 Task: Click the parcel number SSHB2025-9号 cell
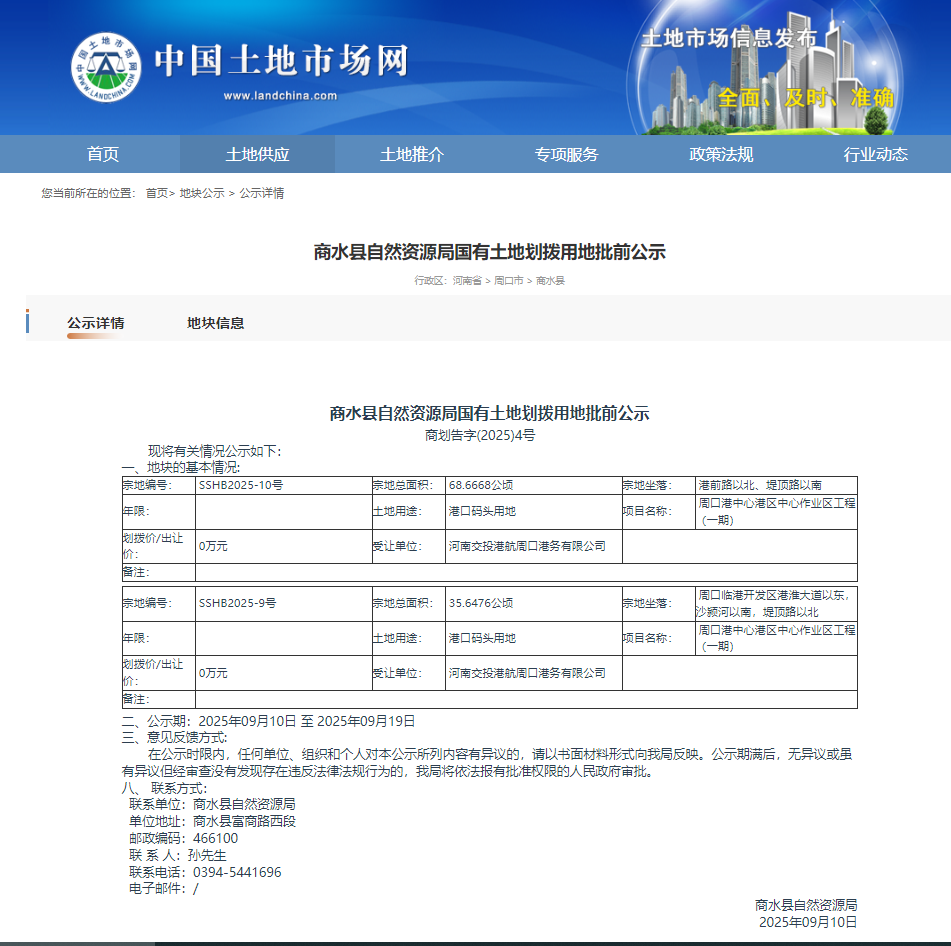click(x=238, y=603)
